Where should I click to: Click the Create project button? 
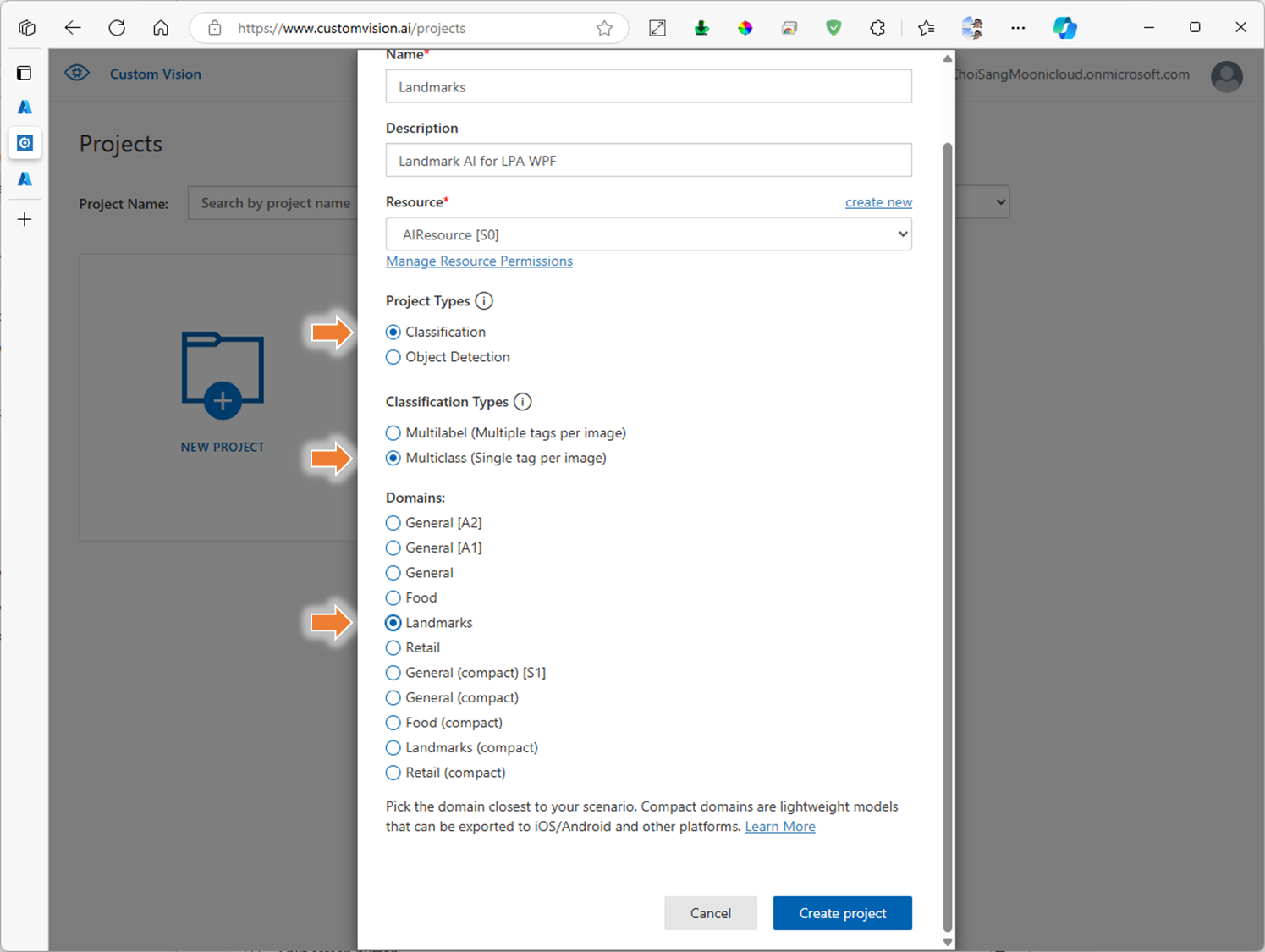(x=843, y=913)
